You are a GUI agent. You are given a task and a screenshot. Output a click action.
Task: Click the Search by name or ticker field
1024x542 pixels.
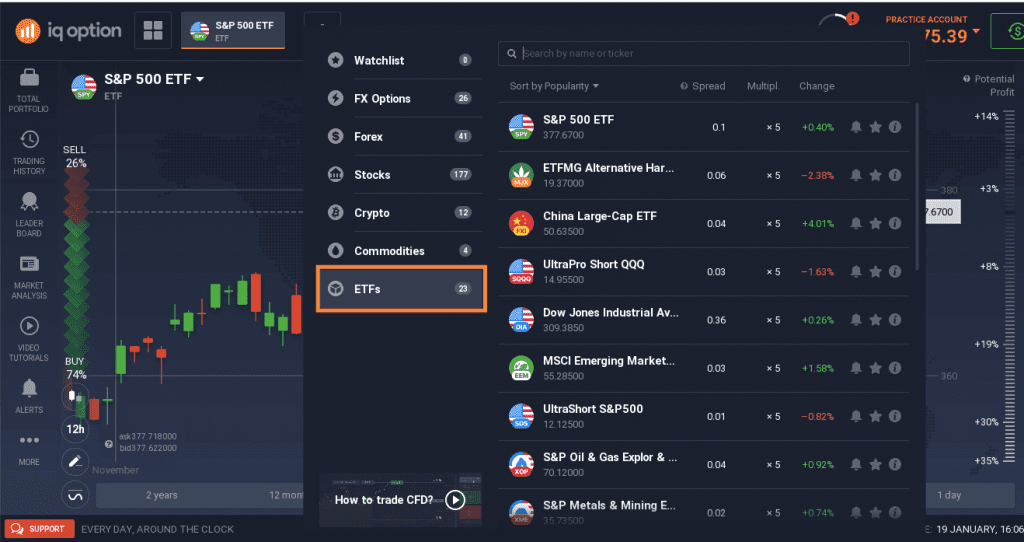pyautogui.click(x=703, y=54)
